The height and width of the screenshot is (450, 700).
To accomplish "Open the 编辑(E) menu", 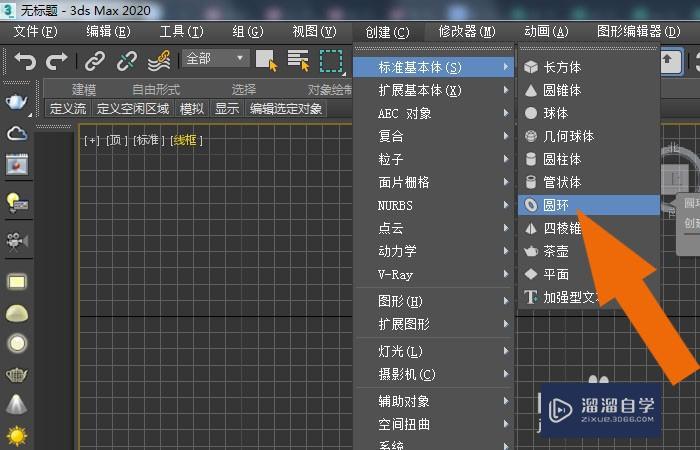I will (108, 32).
